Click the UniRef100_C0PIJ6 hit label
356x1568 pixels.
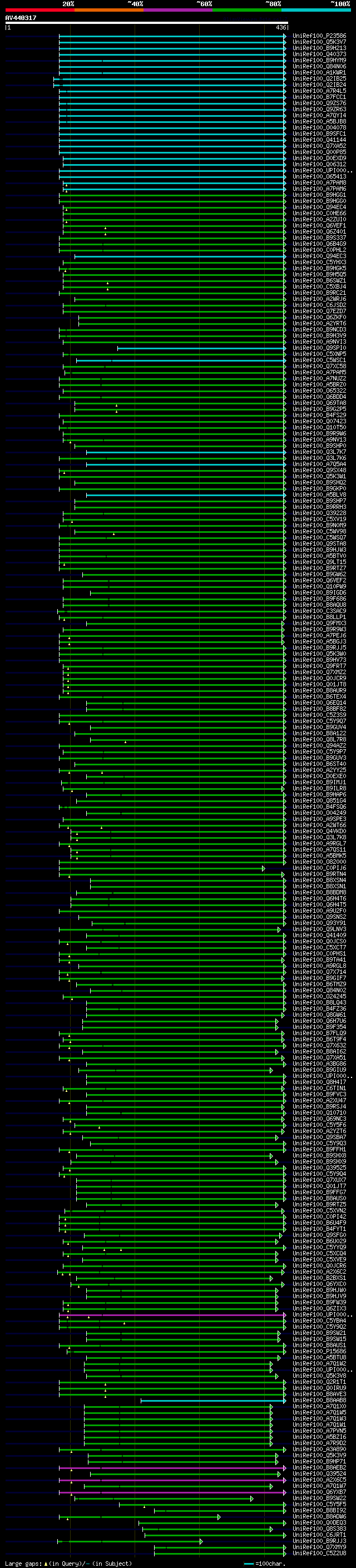tap(319, 867)
